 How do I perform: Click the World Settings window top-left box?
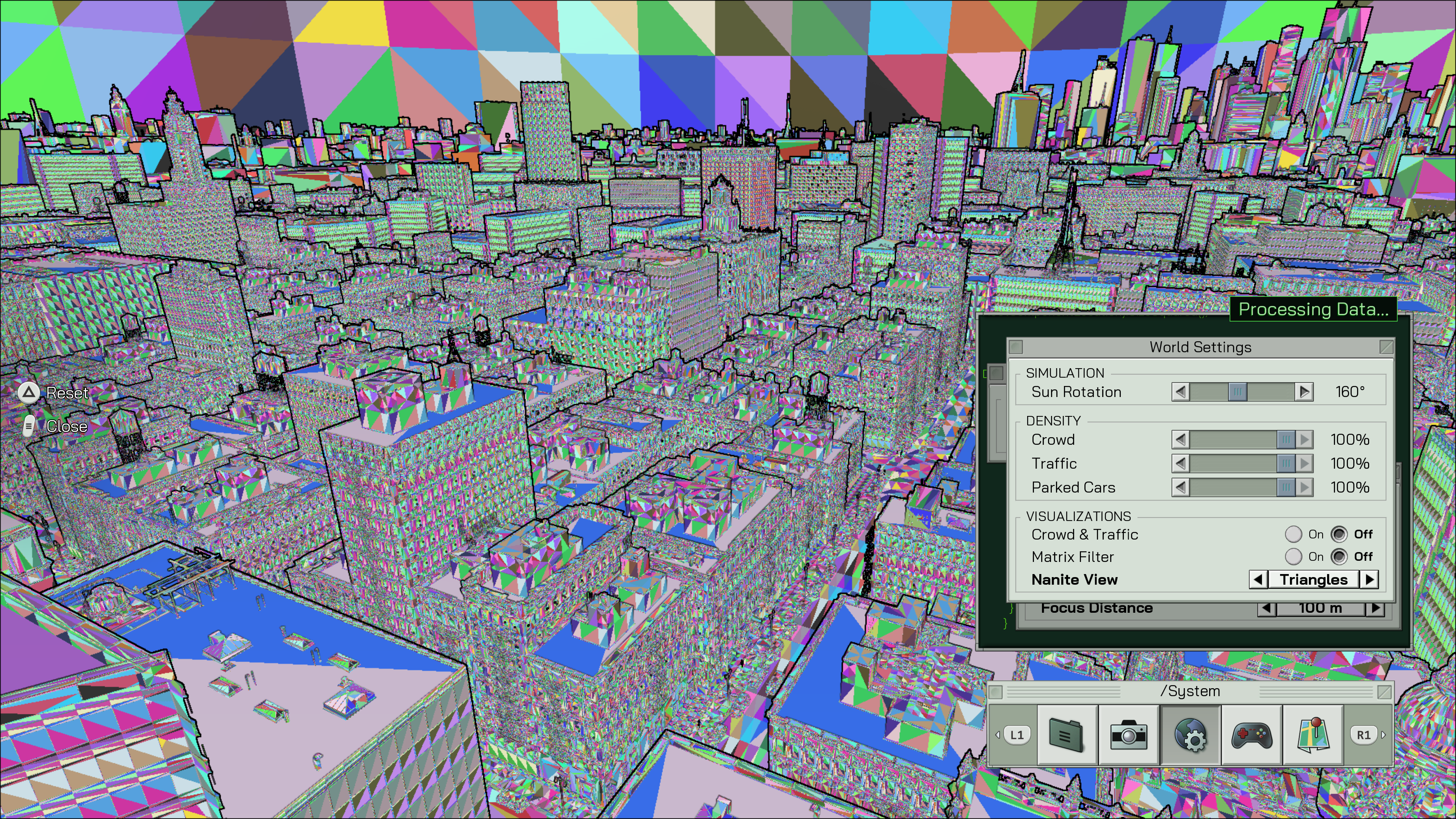click(1016, 347)
